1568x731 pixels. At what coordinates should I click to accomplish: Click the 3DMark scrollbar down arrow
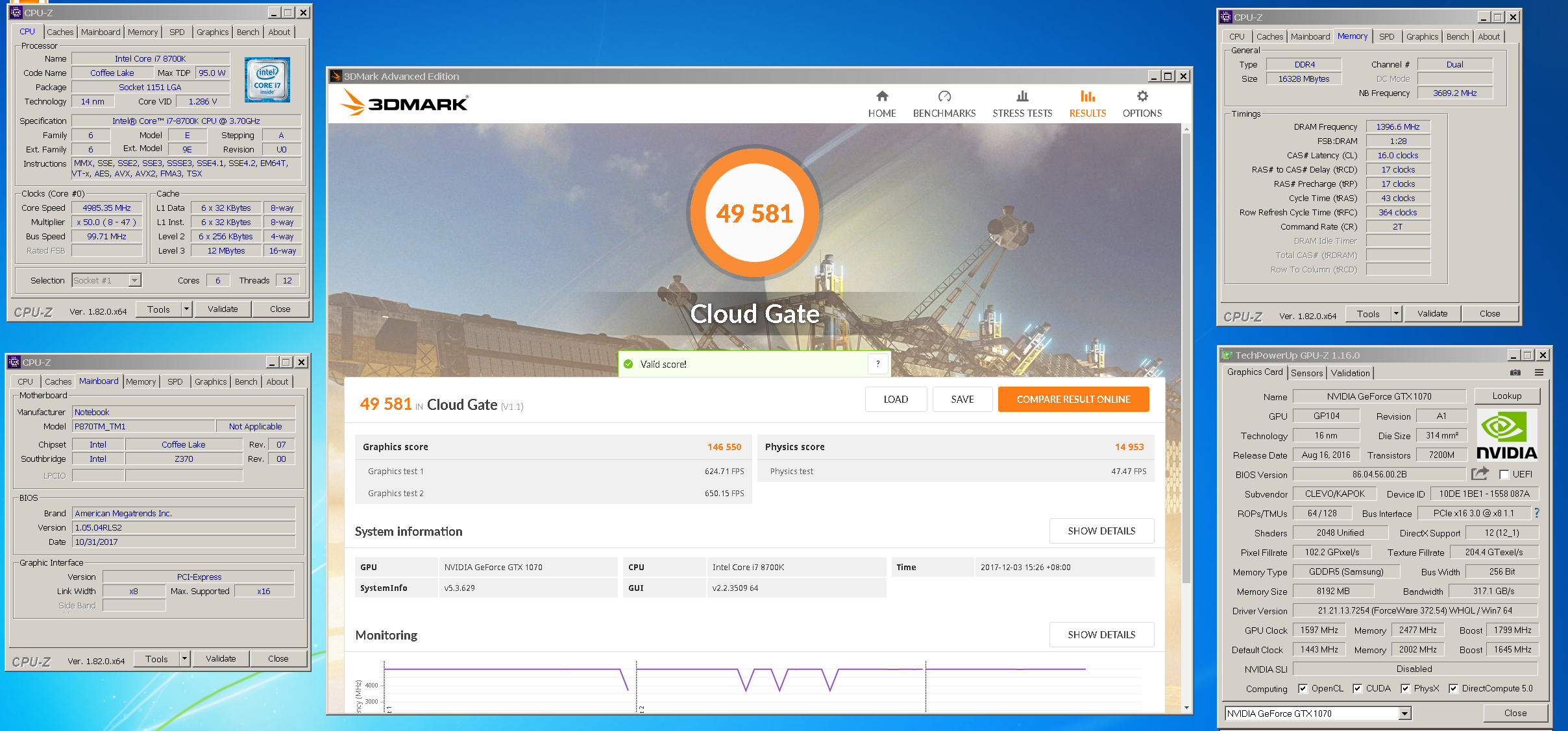(x=1186, y=708)
